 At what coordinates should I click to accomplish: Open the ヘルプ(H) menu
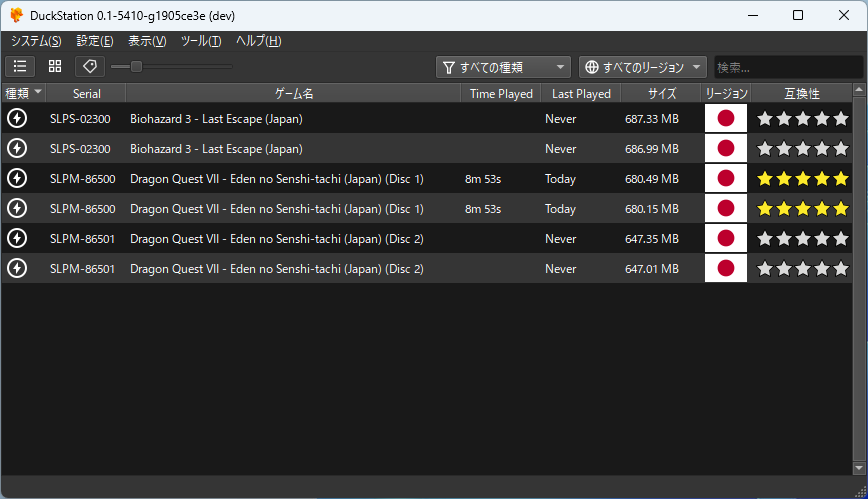tap(259, 41)
